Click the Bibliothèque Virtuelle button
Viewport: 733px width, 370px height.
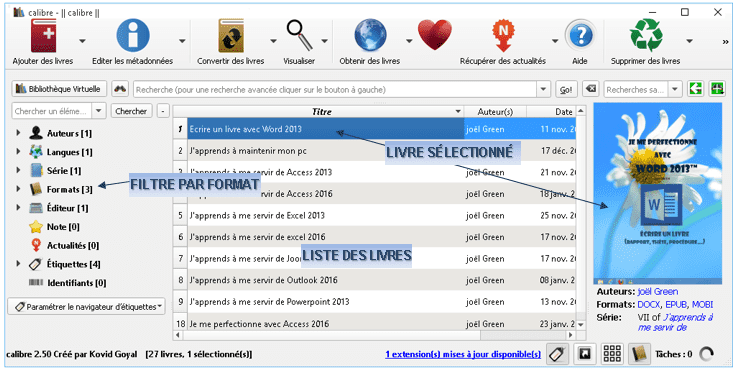[x=59, y=89]
